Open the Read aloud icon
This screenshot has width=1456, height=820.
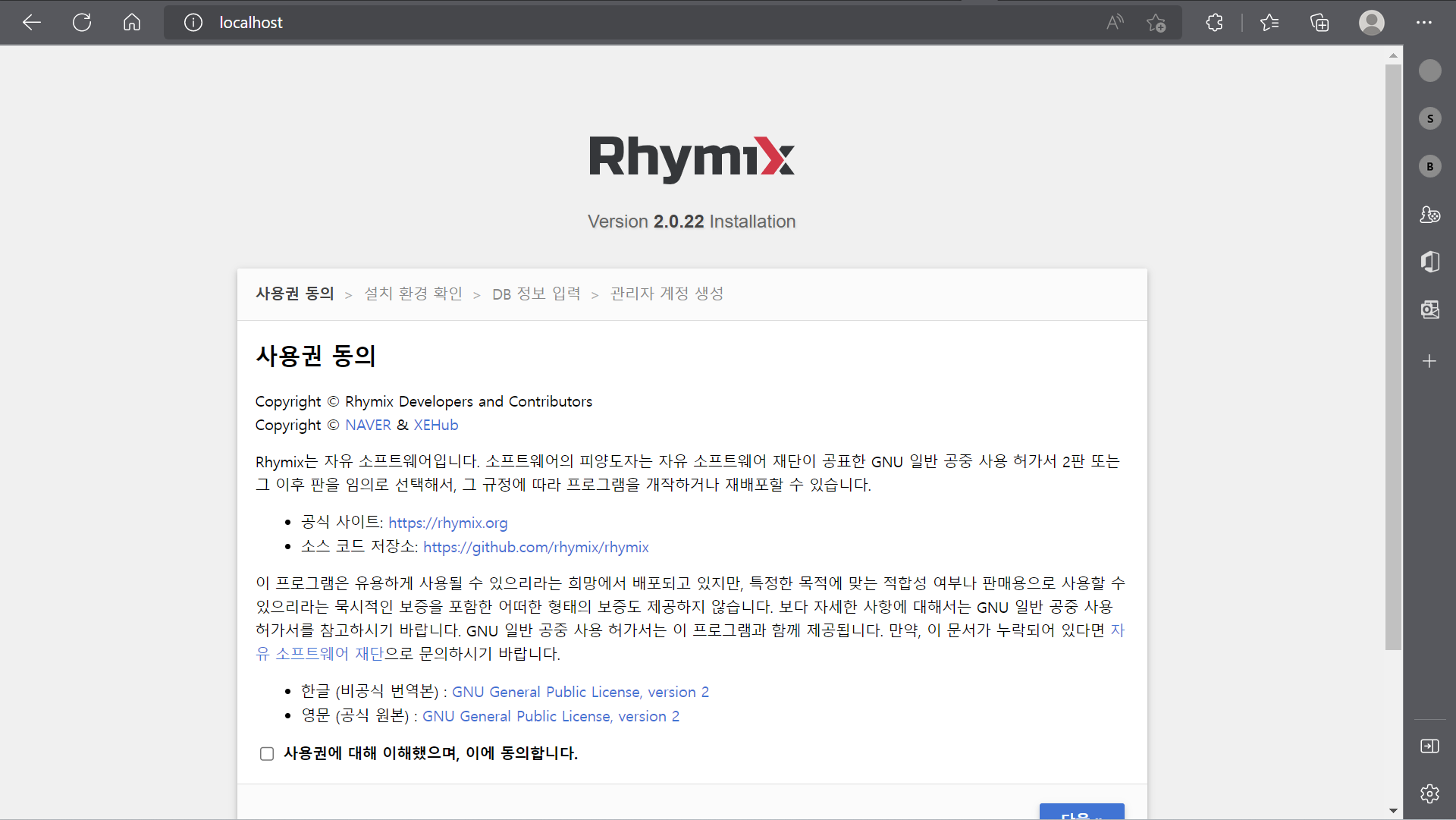point(1114,23)
